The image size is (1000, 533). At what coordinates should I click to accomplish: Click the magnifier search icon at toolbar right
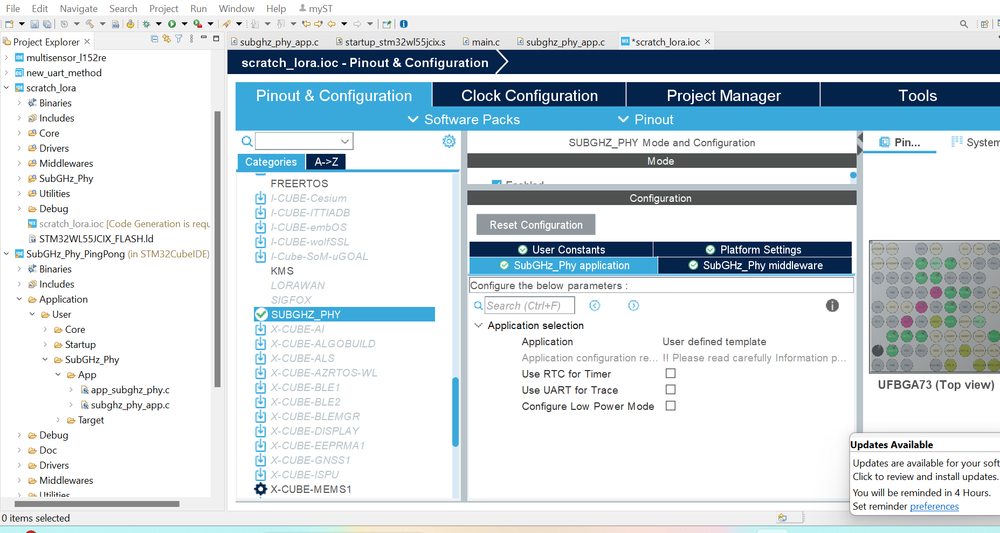[964, 24]
